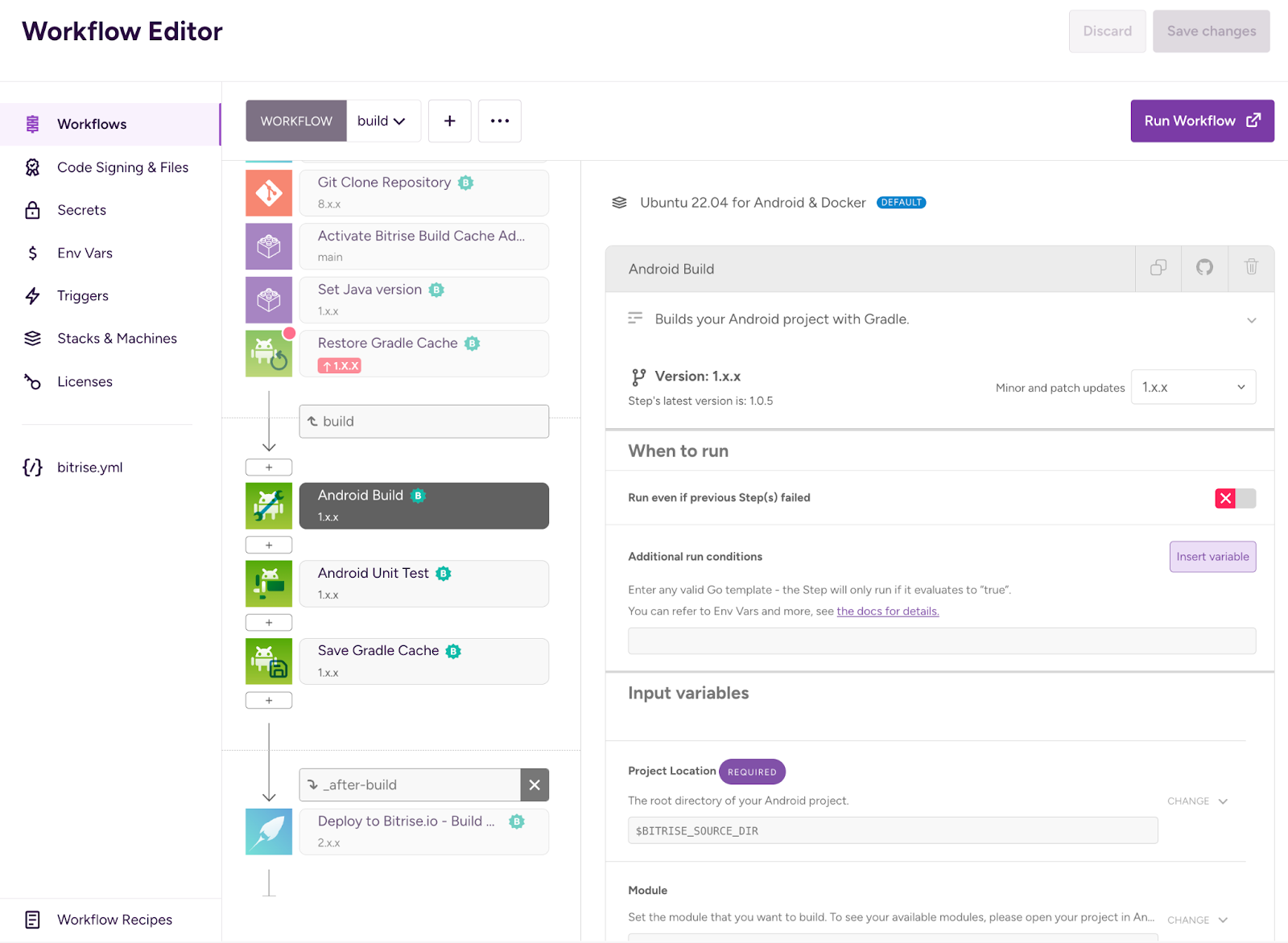Click the Set Java version step icon

point(269,300)
